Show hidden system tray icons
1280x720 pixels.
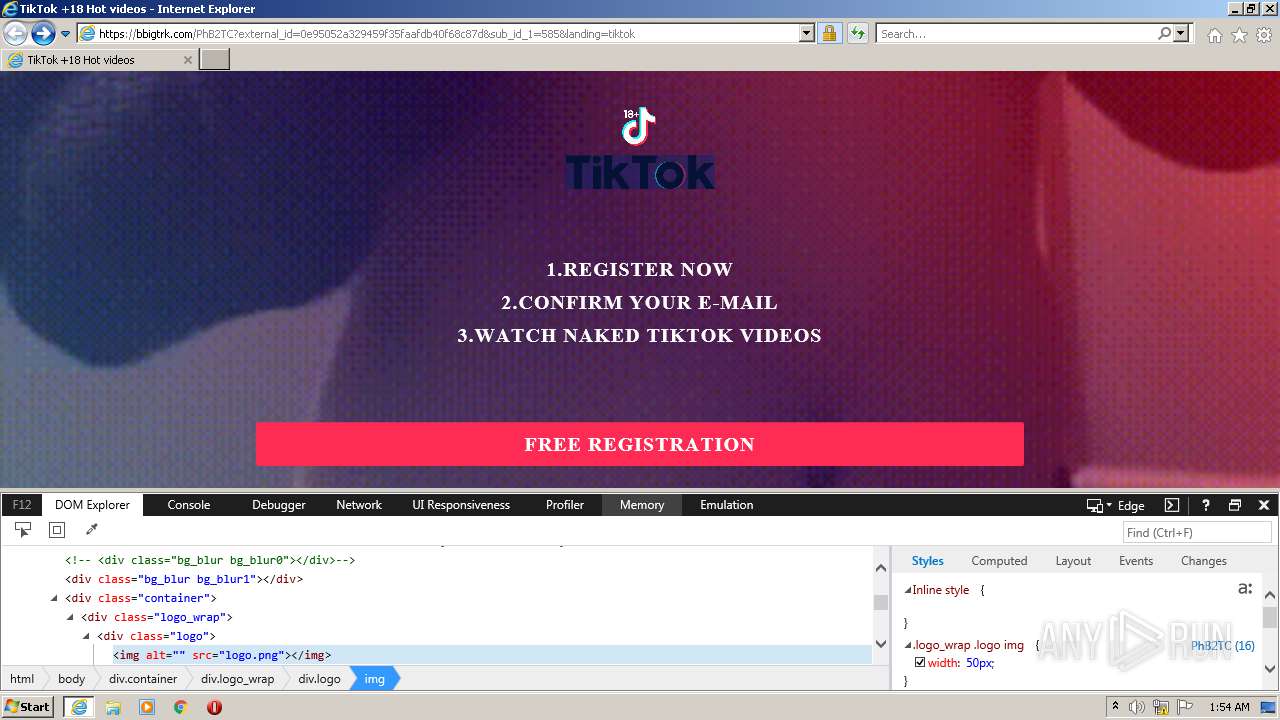tap(1115, 707)
